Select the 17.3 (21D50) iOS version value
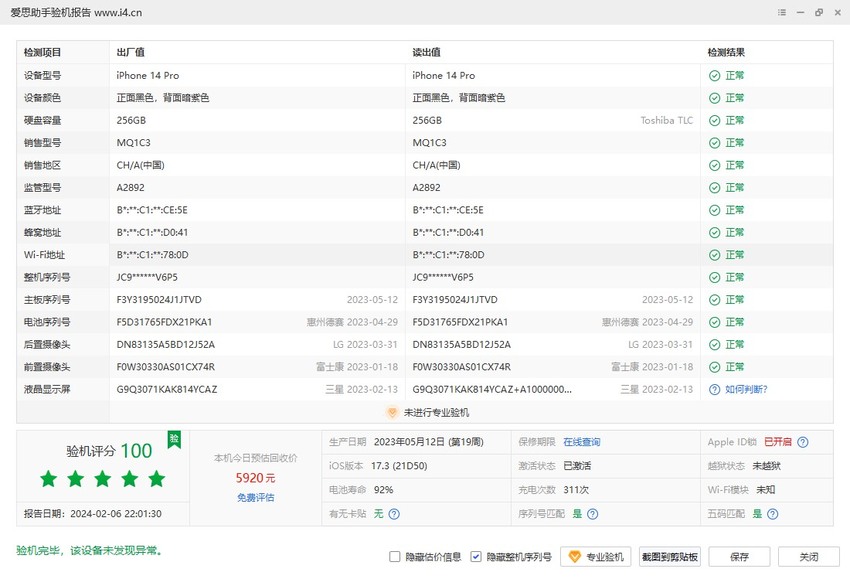Image resolution: width=850 pixels, height=579 pixels. click(399, 466)
